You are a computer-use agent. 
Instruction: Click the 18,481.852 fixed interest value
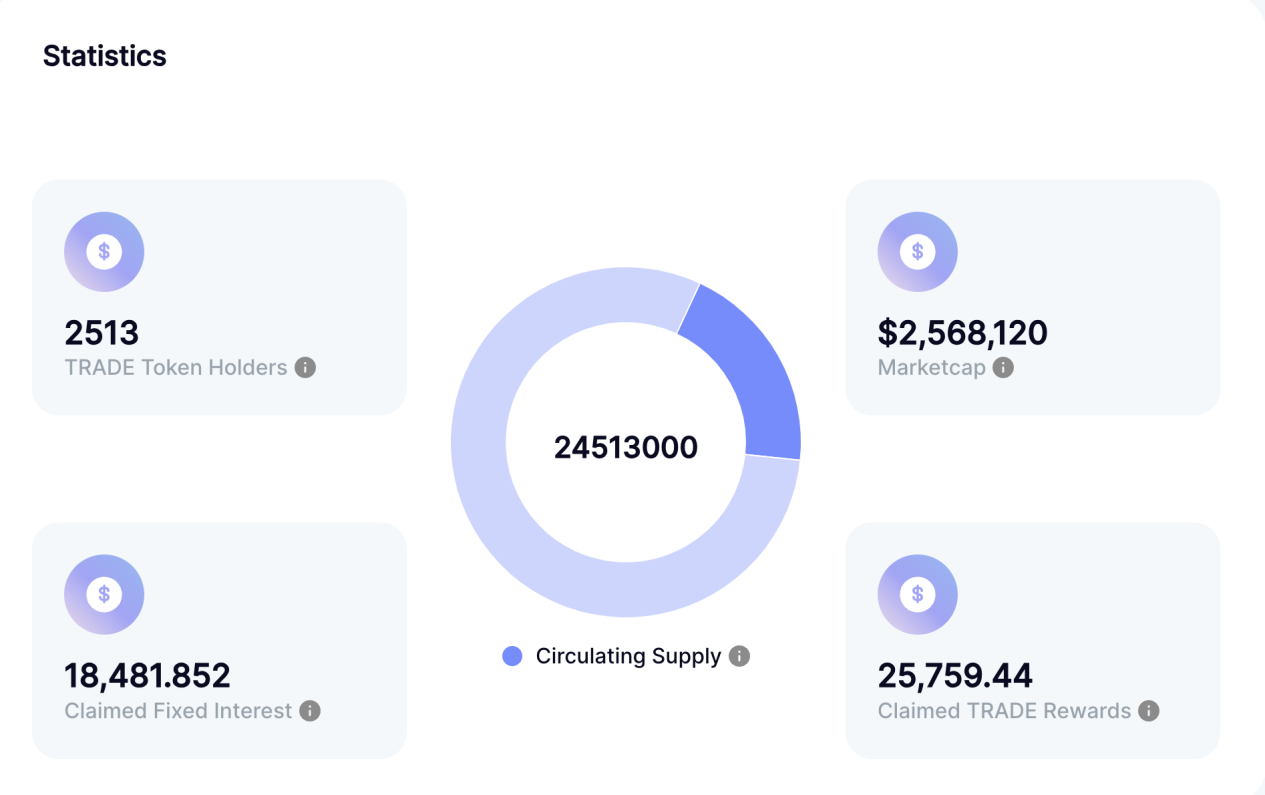tap(148, 676)
